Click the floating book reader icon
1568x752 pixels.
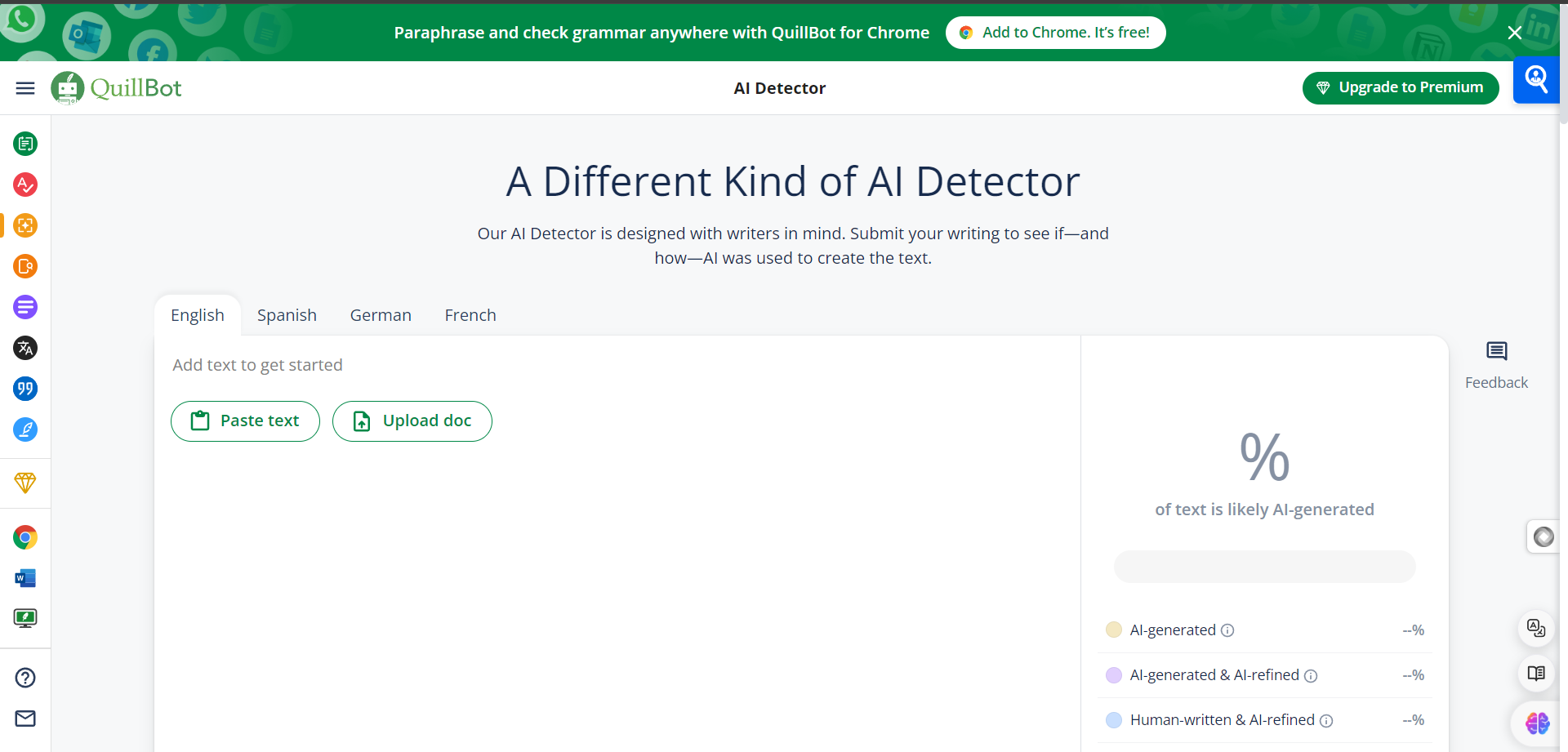pyautogui.click(x=1536, y=674)
